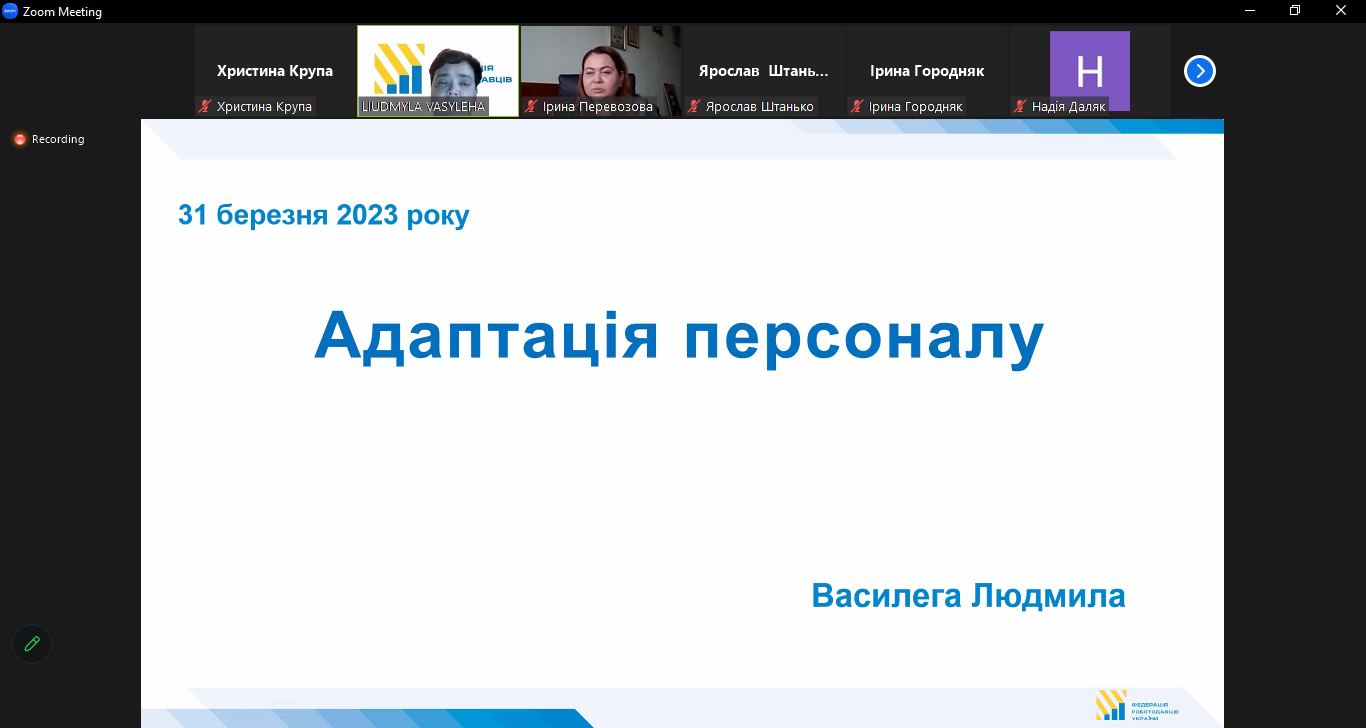Click the Zoom logo in title bar
1366x728 pixels.
10,11
